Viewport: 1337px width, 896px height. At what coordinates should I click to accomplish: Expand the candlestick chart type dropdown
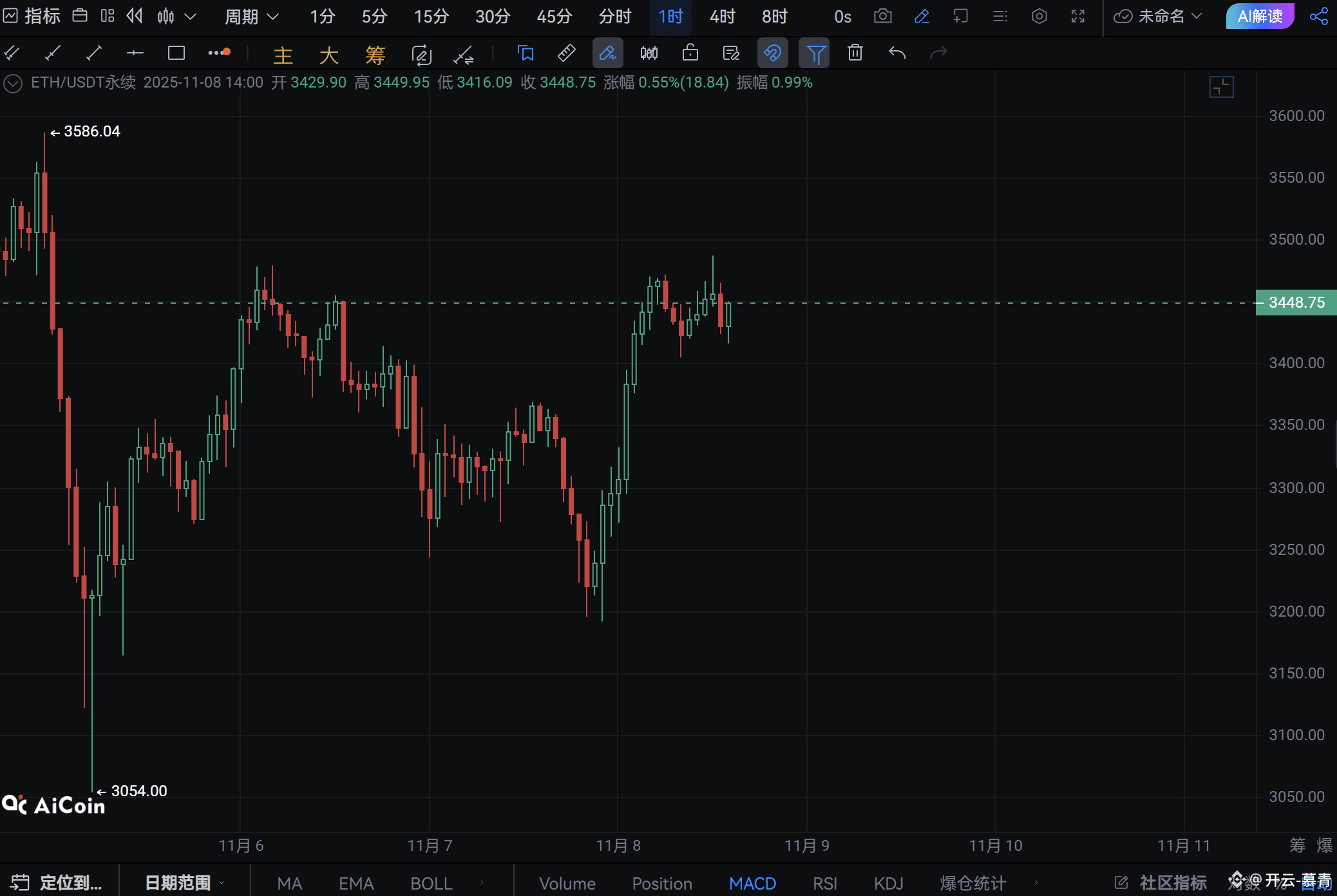tap(190, 16)
